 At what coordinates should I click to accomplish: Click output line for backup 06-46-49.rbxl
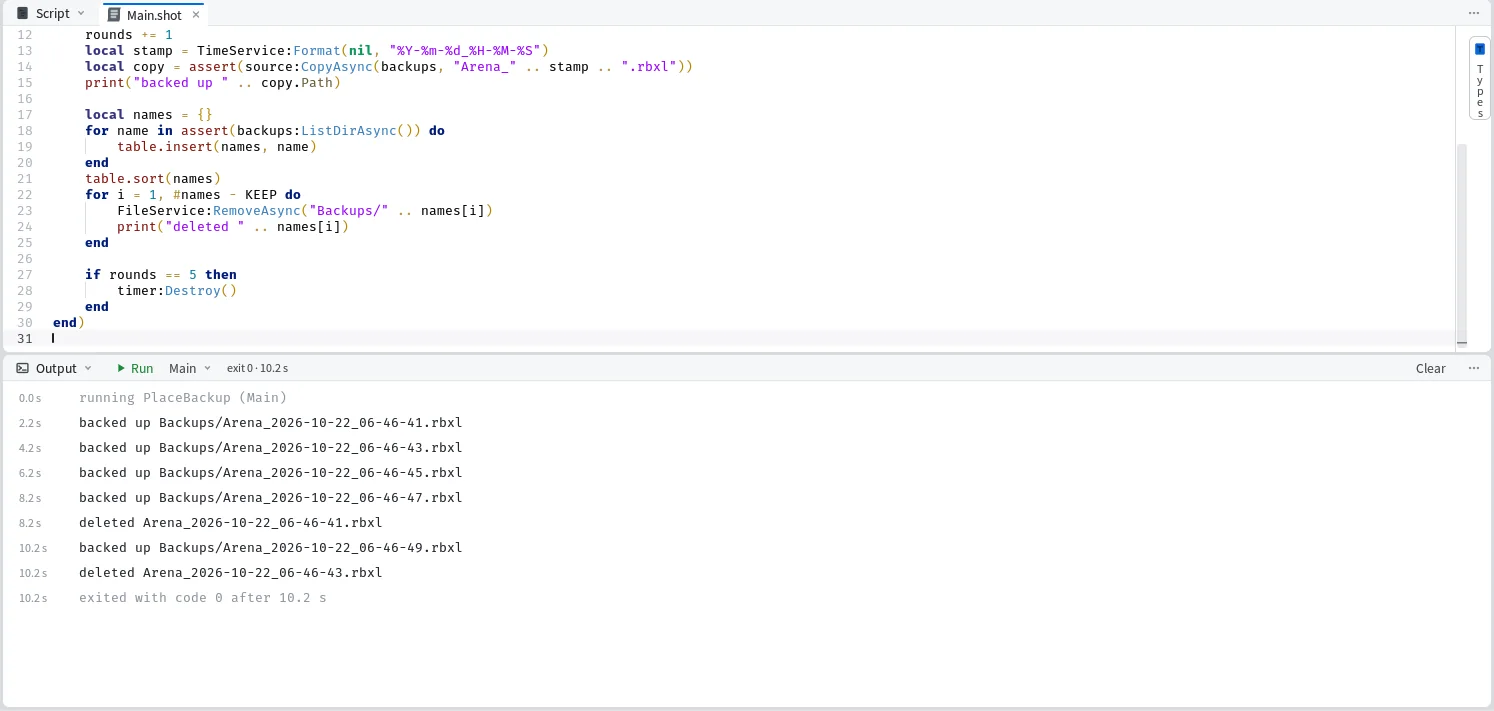pos(271,547)
